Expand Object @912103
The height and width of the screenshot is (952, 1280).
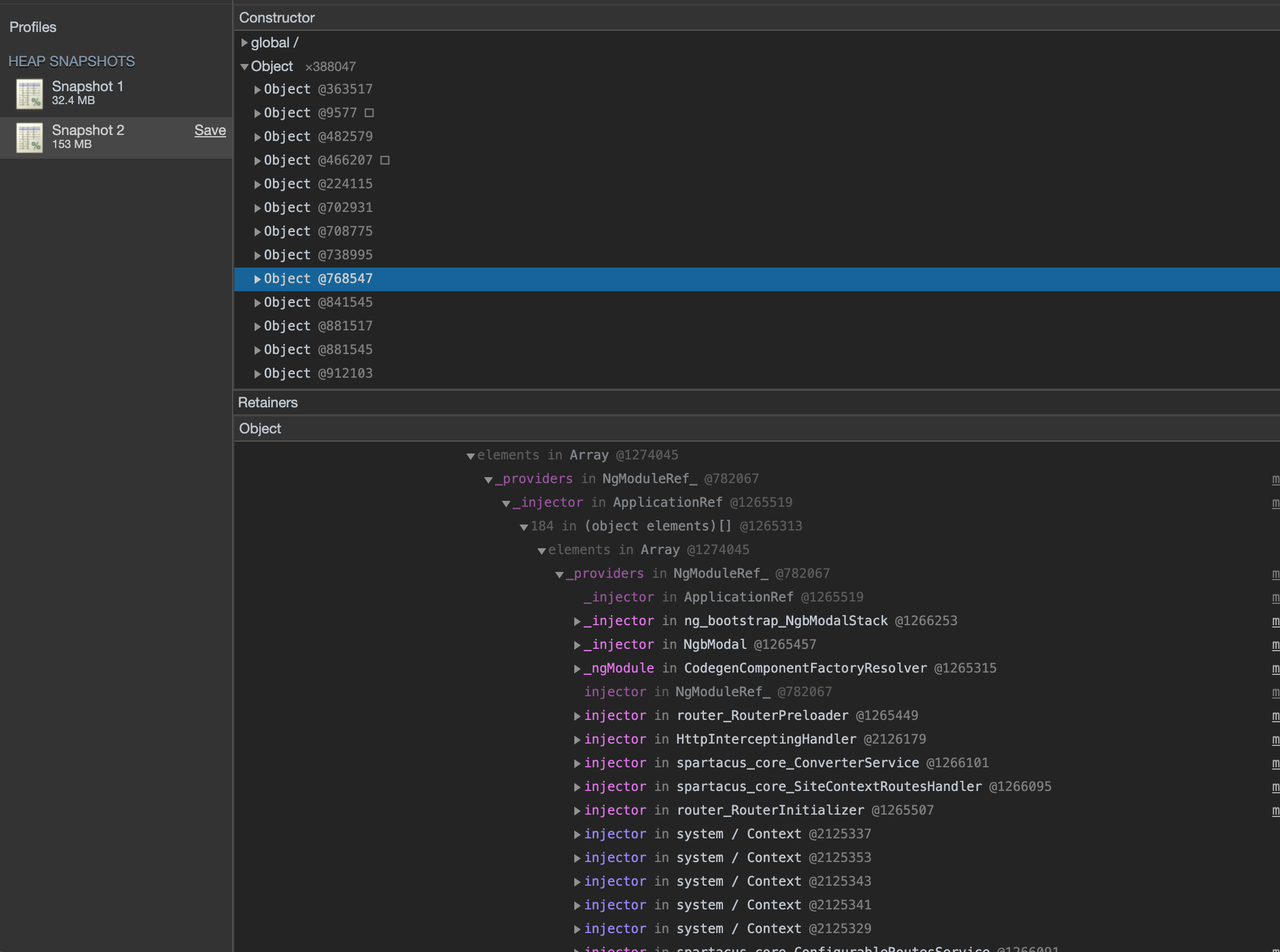(x=258, y=373)
